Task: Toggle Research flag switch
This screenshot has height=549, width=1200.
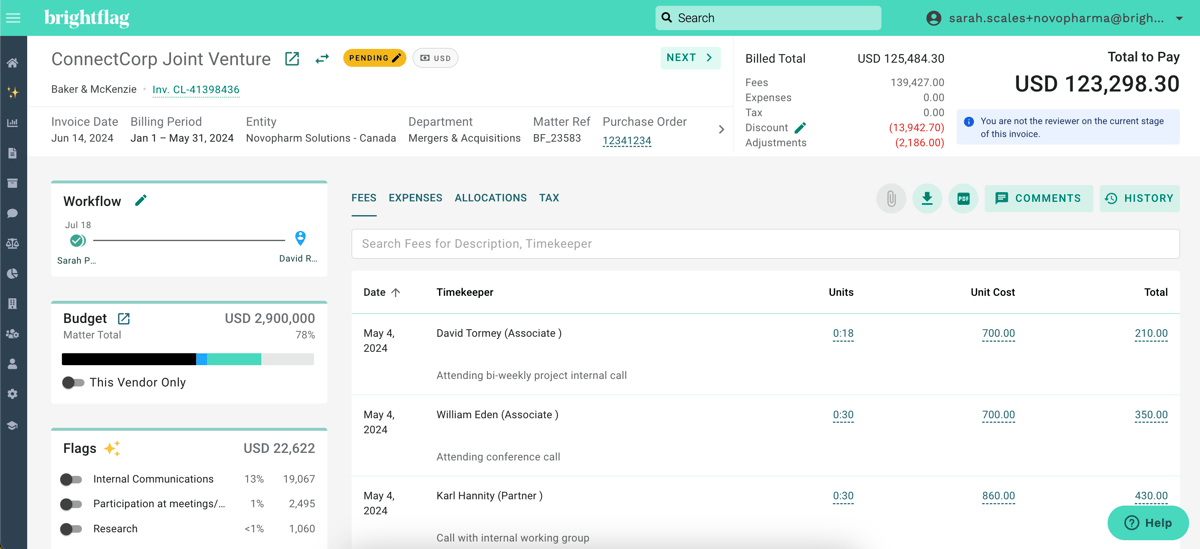Action: 71,529
